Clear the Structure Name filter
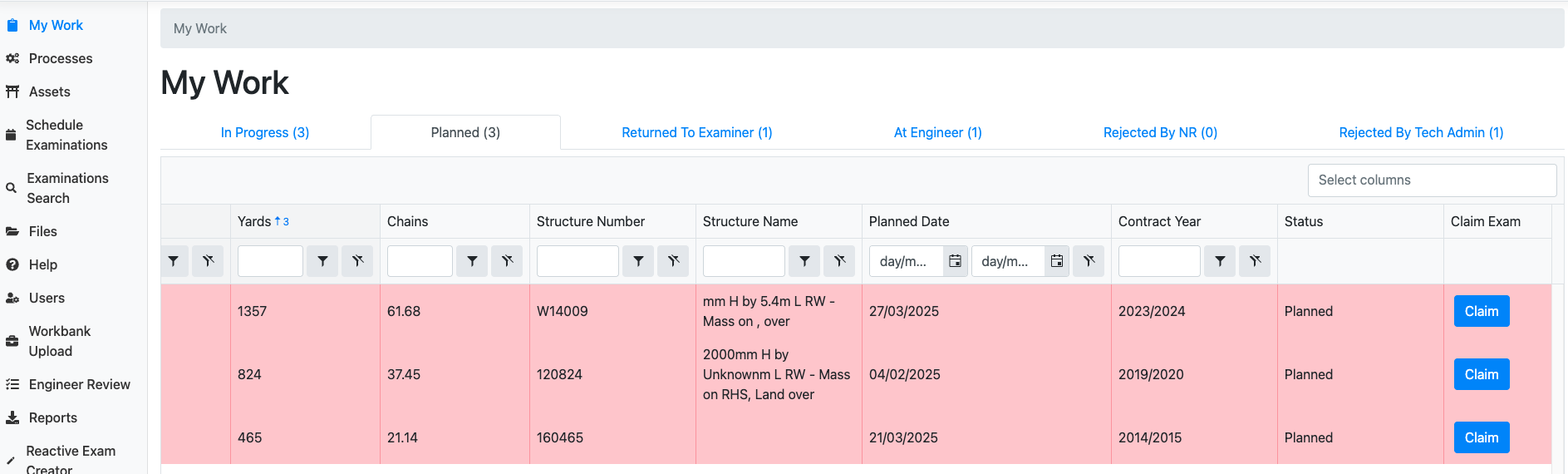The width and height of the screenshot is (1568, 474). point(839,261)
